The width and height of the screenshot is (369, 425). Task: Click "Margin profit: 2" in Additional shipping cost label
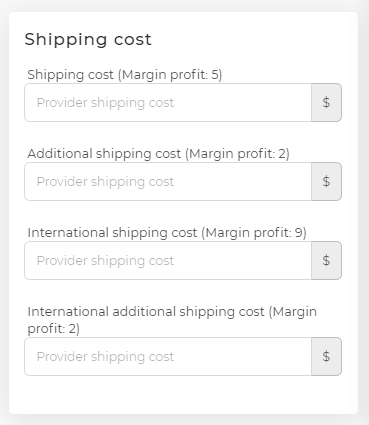point(237,154)
